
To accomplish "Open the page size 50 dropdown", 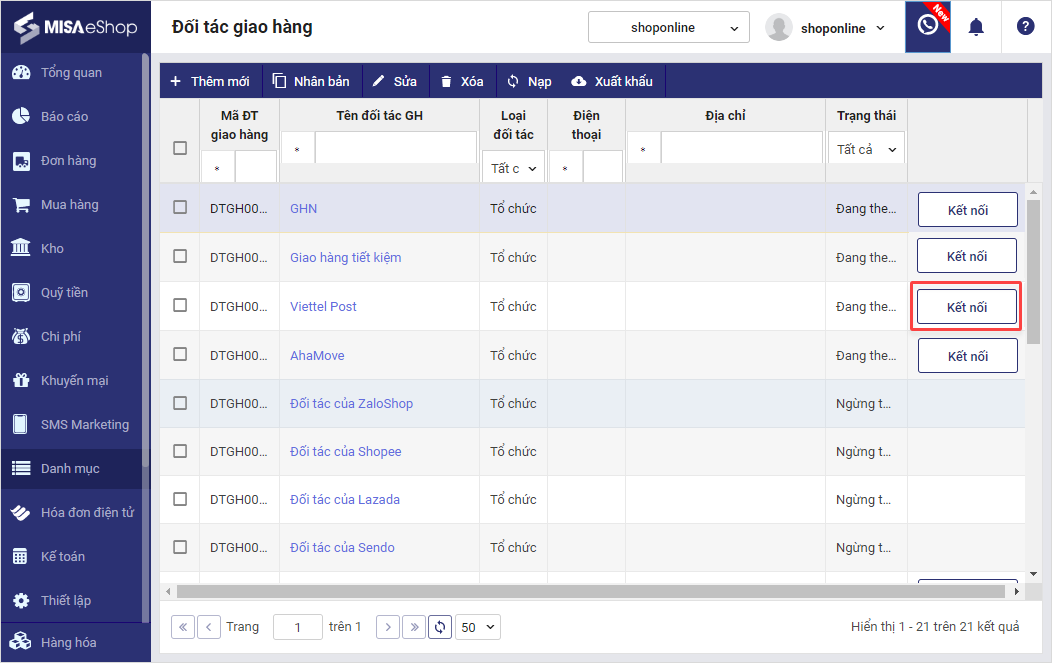I will click(478, 627).
